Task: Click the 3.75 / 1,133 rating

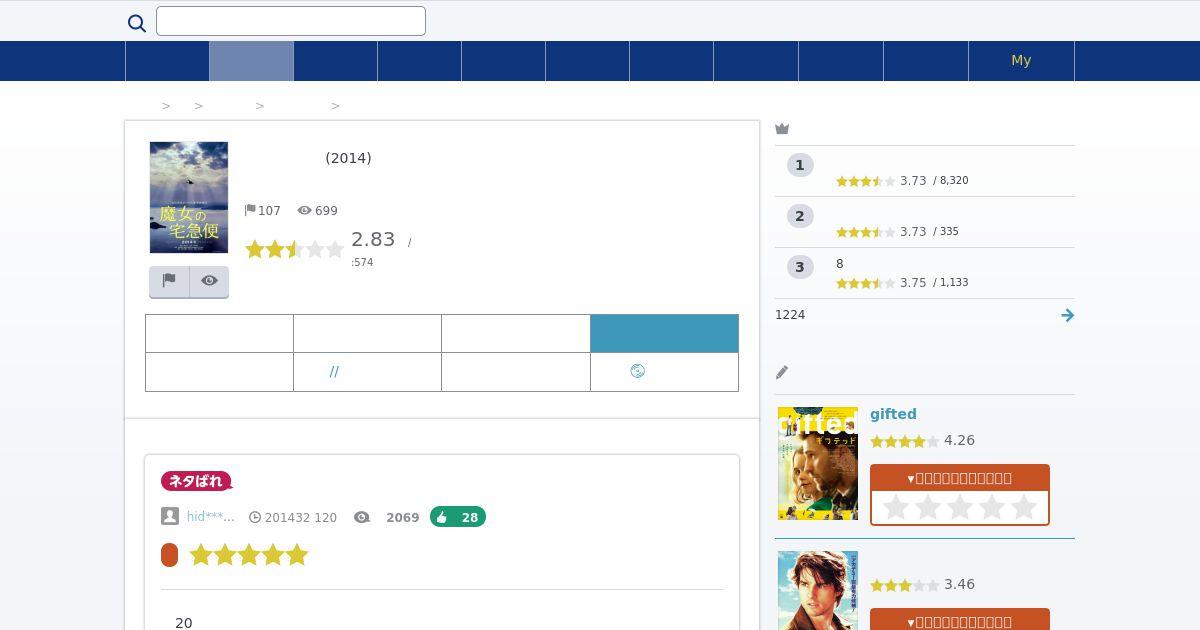Action: pos(902,283)
